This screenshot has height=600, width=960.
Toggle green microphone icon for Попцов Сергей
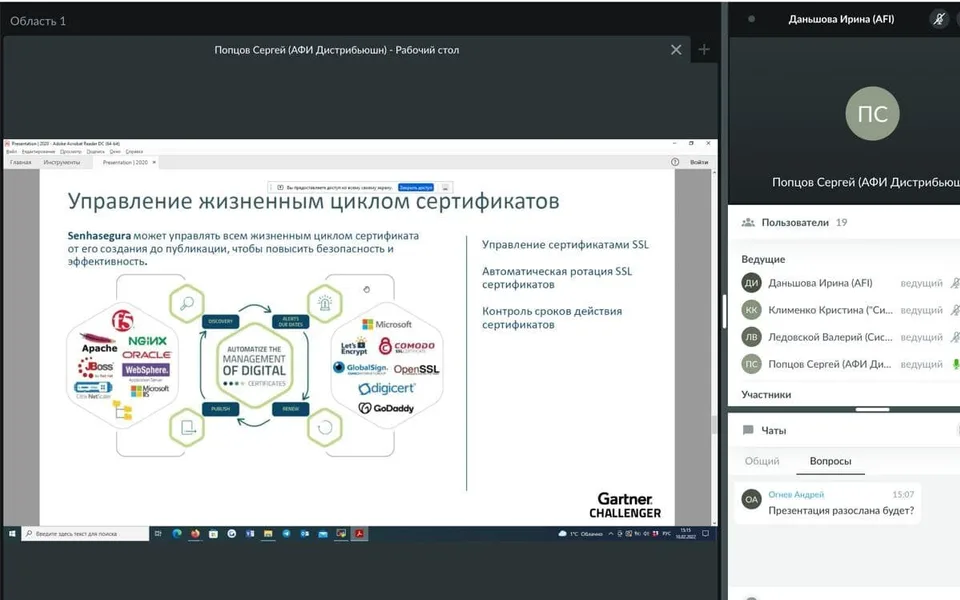coord(956,364)
